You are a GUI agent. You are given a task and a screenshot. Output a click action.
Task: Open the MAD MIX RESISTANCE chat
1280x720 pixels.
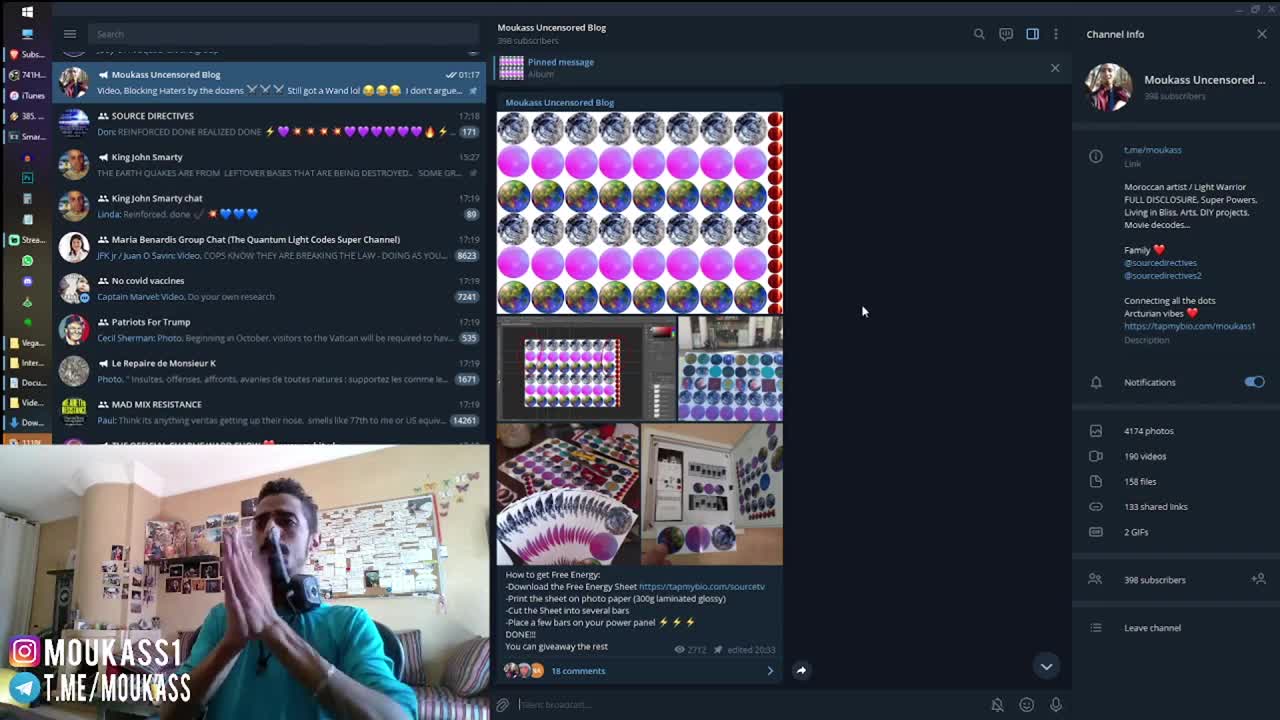(270, 411)
